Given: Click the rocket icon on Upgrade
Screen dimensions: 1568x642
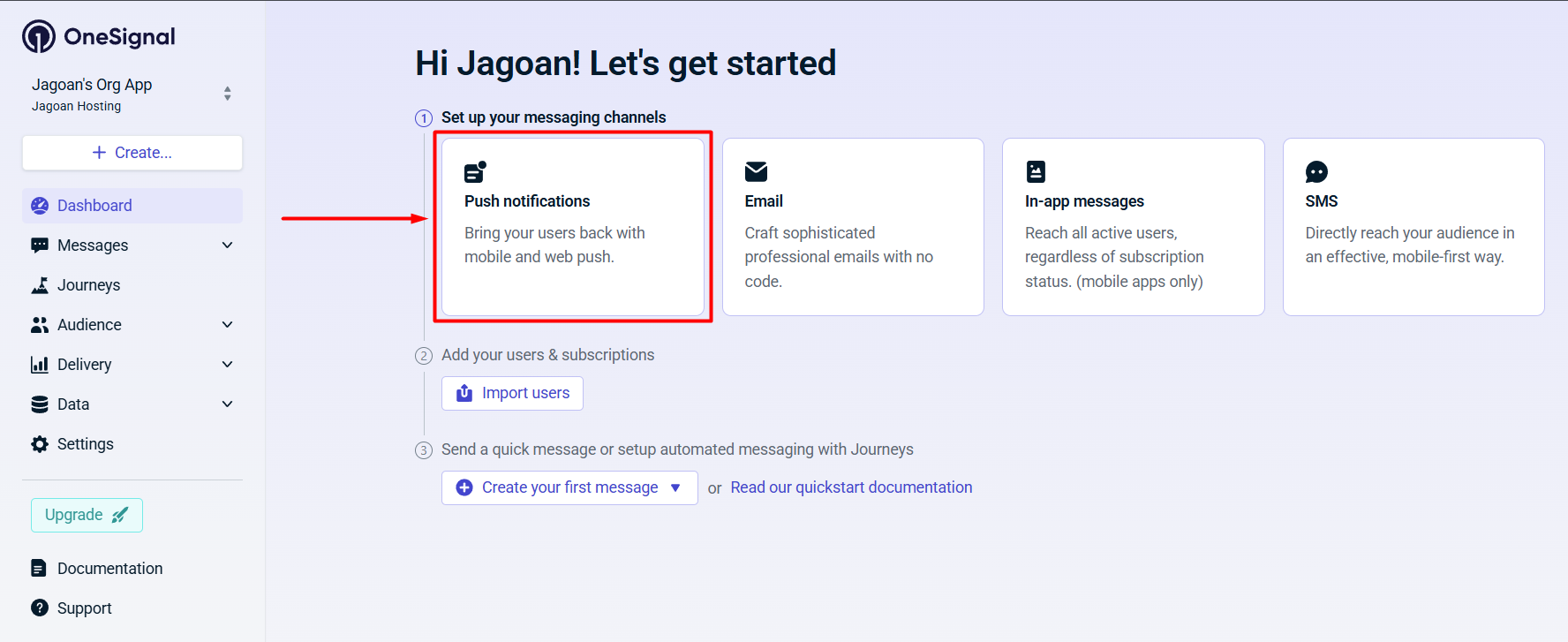Looking at the screenshot, I should tap(120, 515).
